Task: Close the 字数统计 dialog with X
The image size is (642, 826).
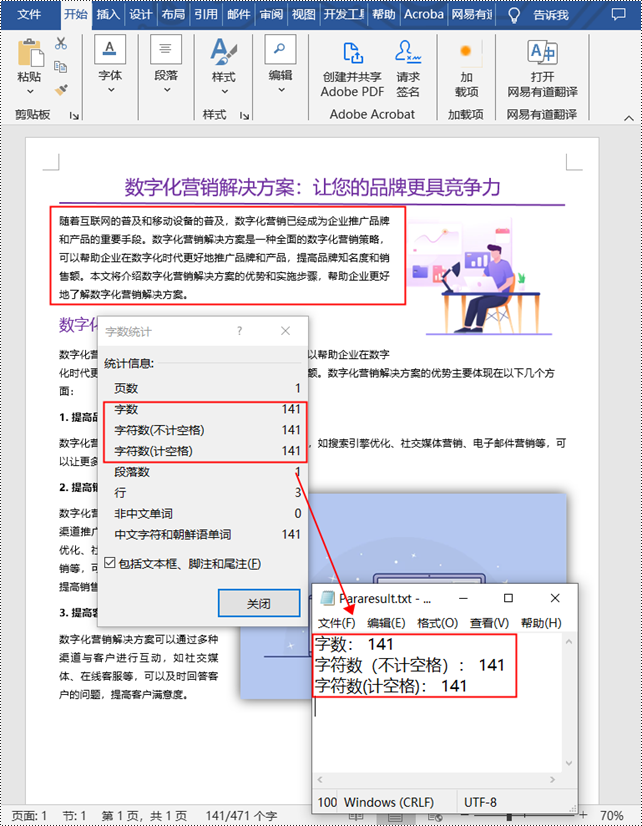Action: tap(285, 331)
